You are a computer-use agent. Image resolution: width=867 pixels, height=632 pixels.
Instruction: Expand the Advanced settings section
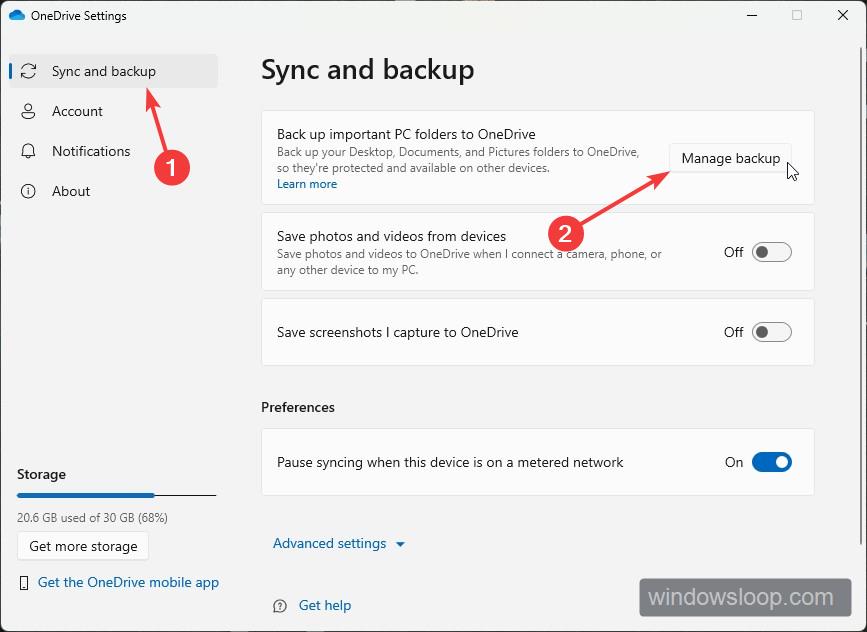click(330, 544)
